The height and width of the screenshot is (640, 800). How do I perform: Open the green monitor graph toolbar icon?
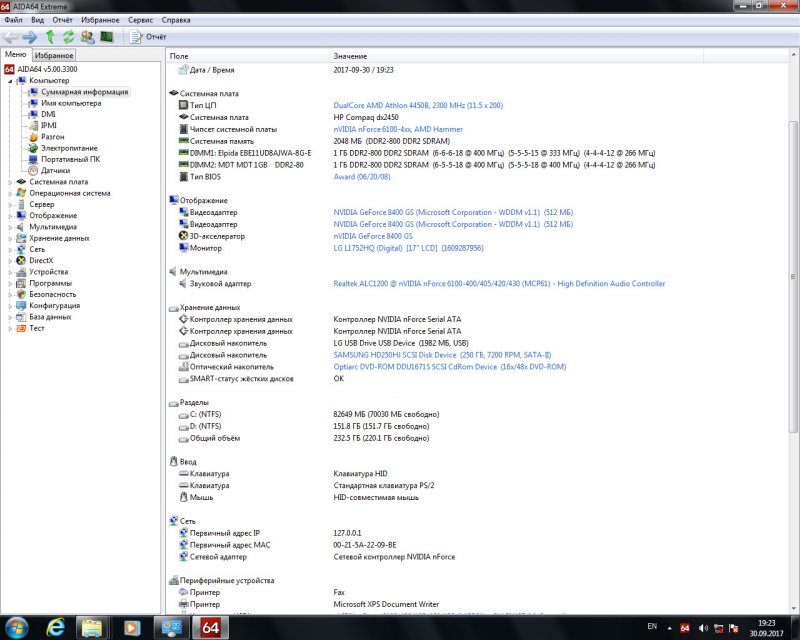pos(106,37)
